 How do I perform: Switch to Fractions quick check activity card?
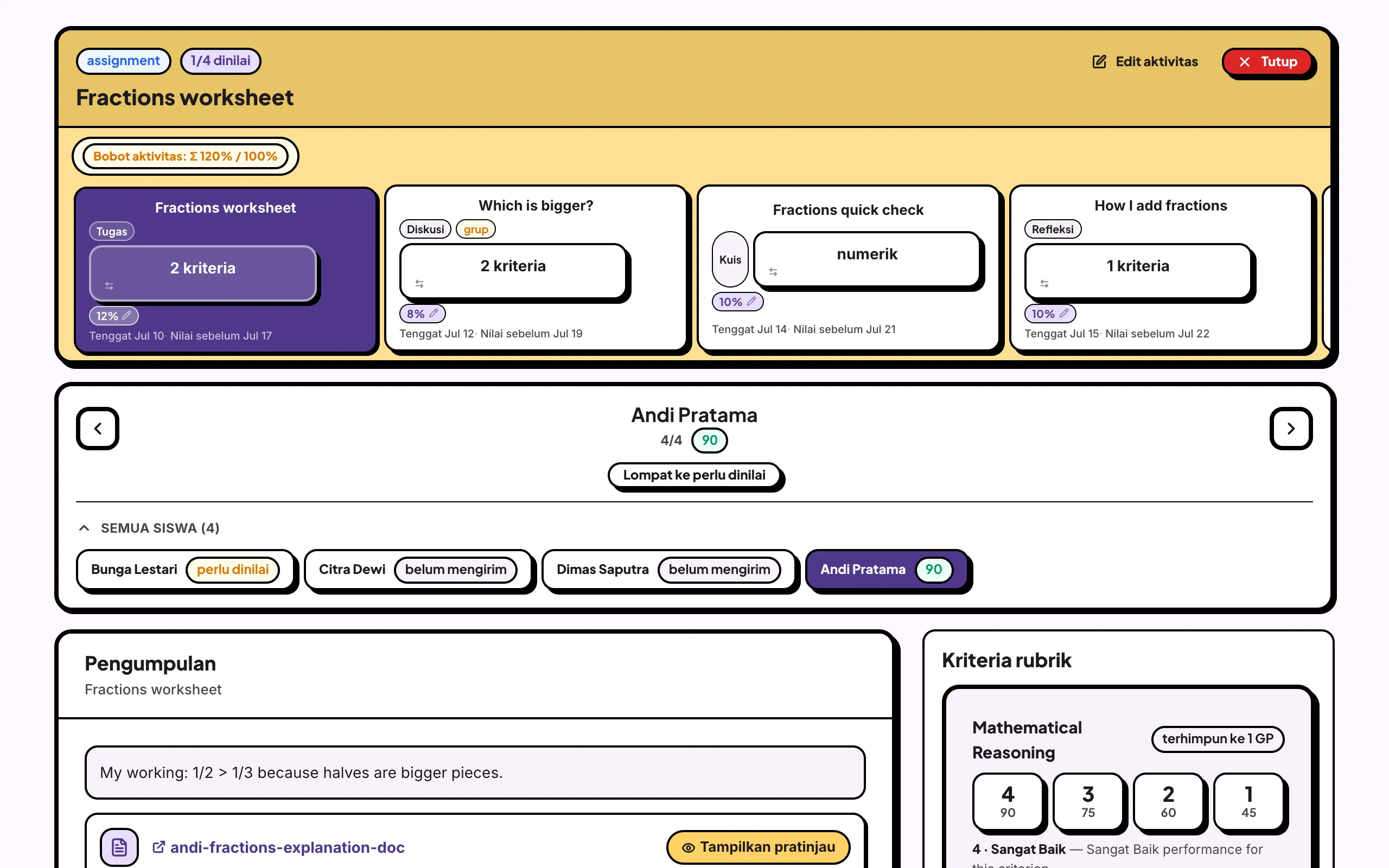(848, 267)
